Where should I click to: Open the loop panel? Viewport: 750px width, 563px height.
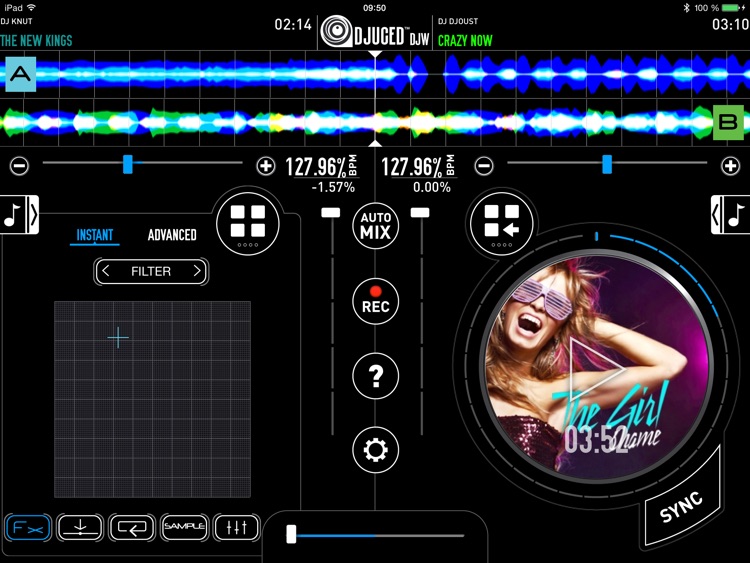tap(132, 528)
